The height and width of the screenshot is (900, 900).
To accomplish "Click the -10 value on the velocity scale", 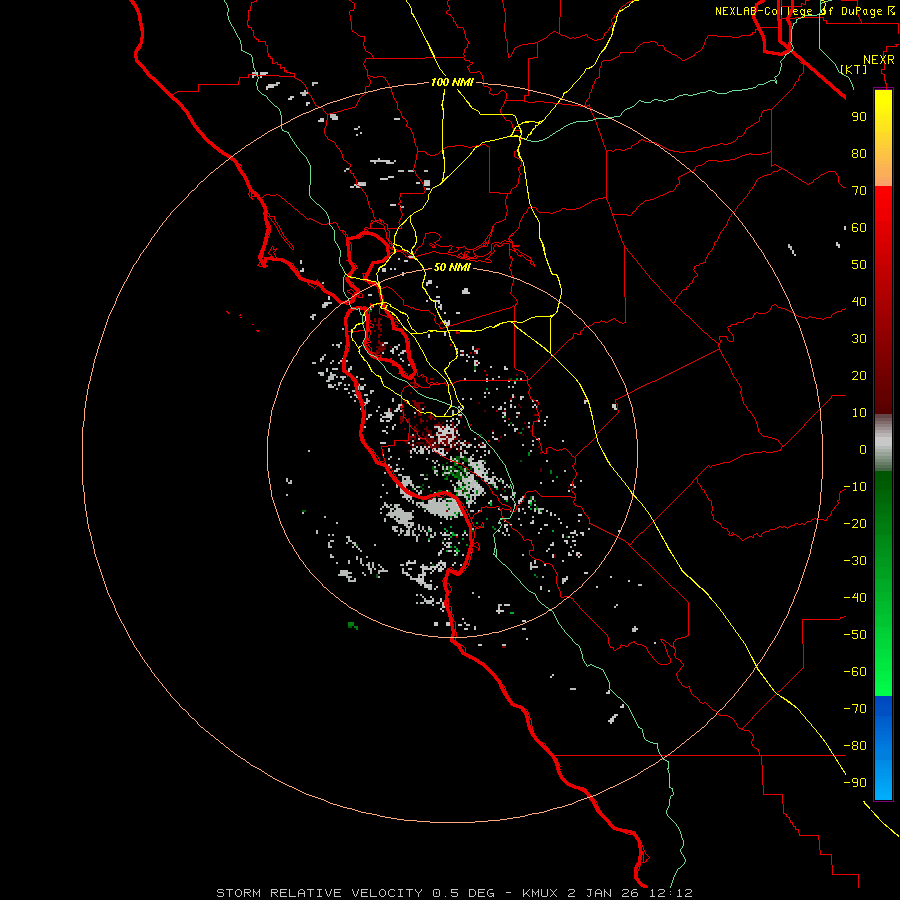I will (855, 487).
